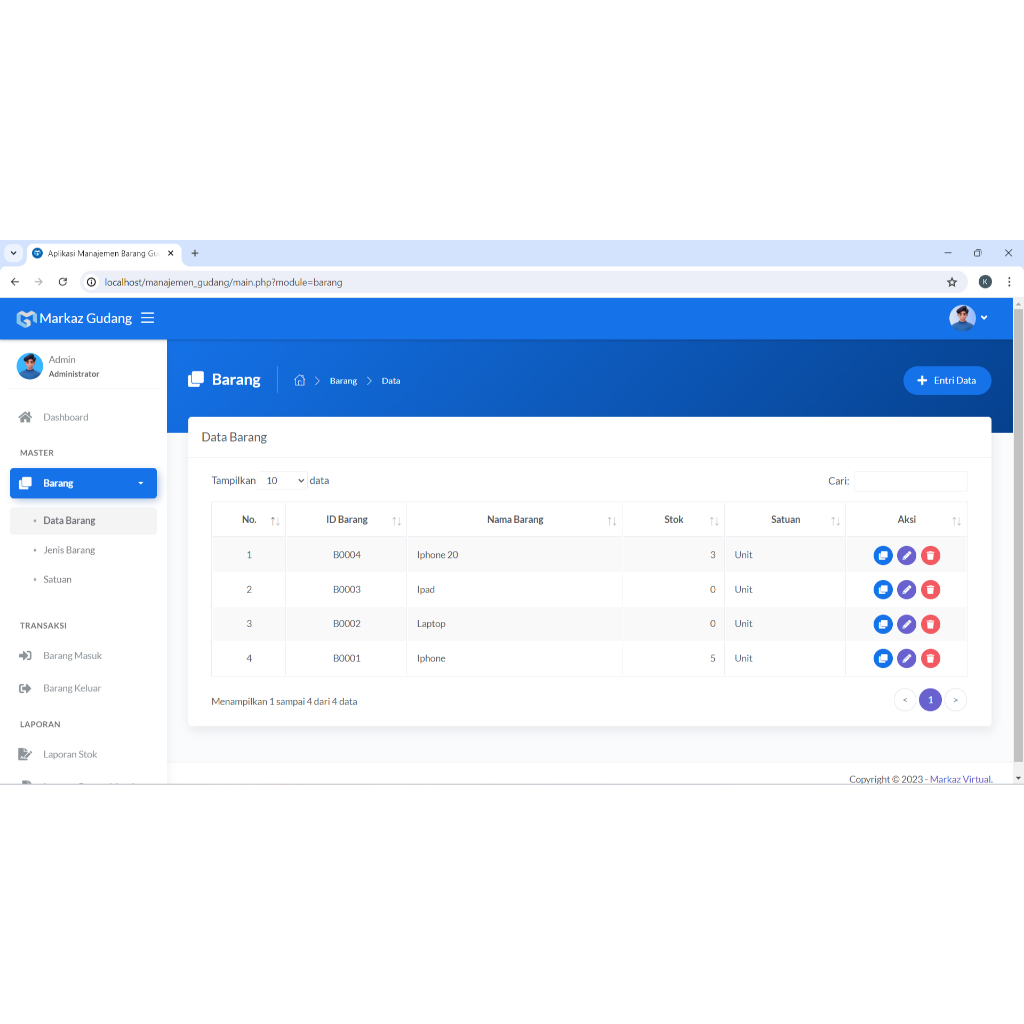Click the hamburger menu next to Markaz Gudang
1024x1024 pixels.
[148, 318]
